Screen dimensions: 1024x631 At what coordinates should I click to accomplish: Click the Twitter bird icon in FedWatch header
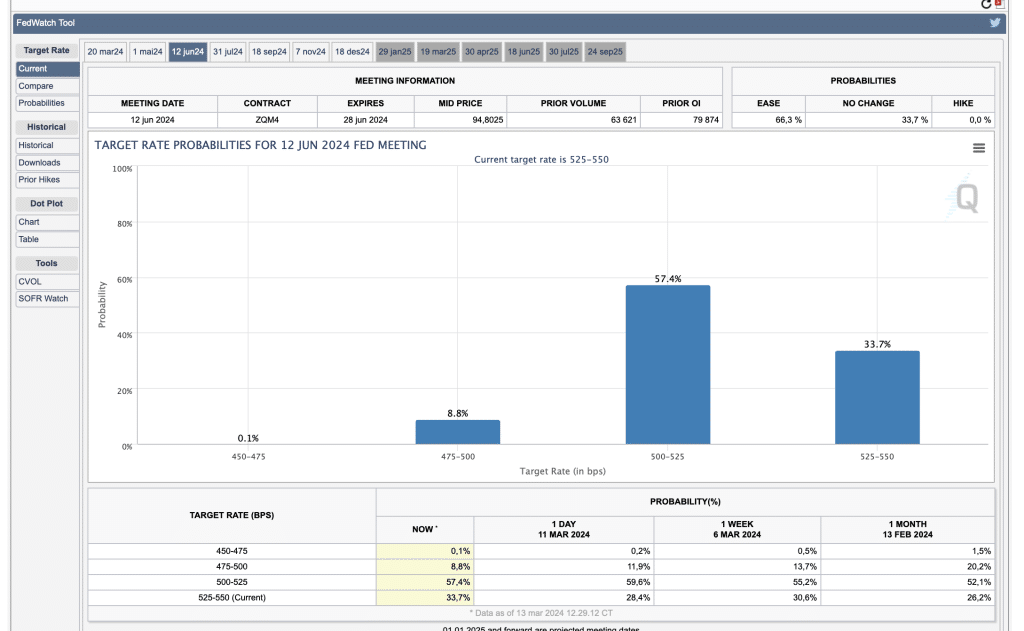point(995,23)
